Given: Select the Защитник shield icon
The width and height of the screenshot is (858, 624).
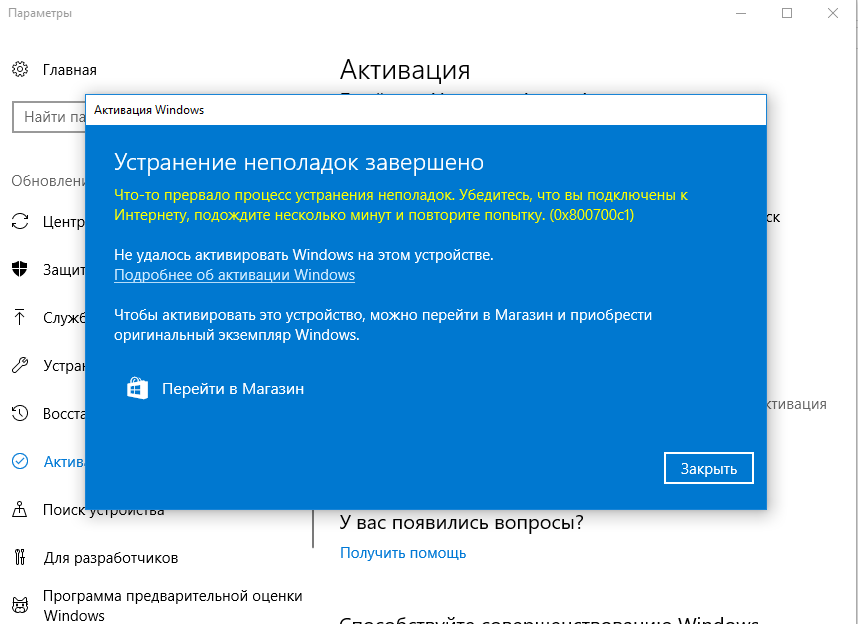Looking at the screenshot, I should pos(20,269).
